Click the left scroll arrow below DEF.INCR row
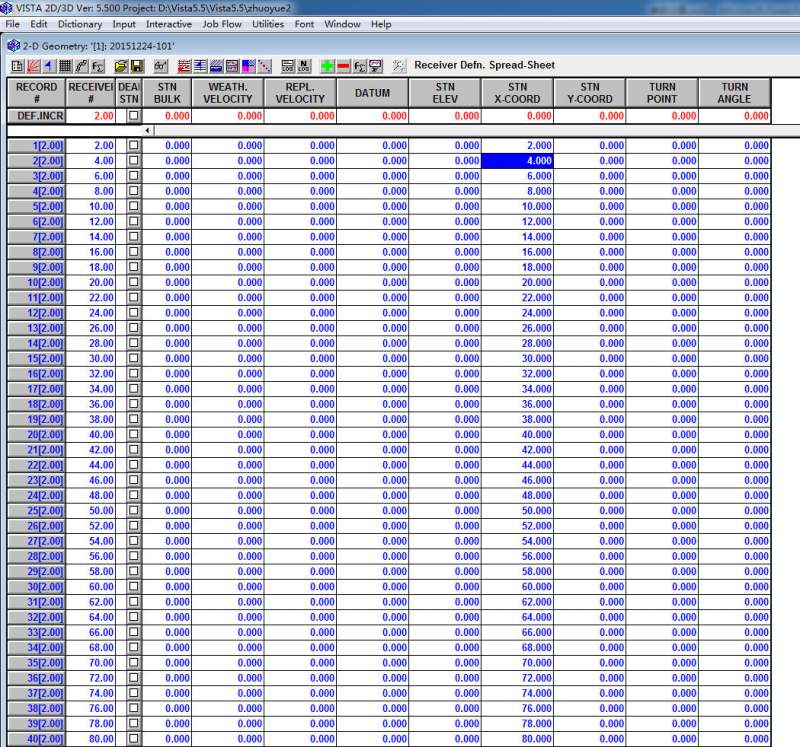Viewport: 800px width, 747px height. tap(148, 131)
